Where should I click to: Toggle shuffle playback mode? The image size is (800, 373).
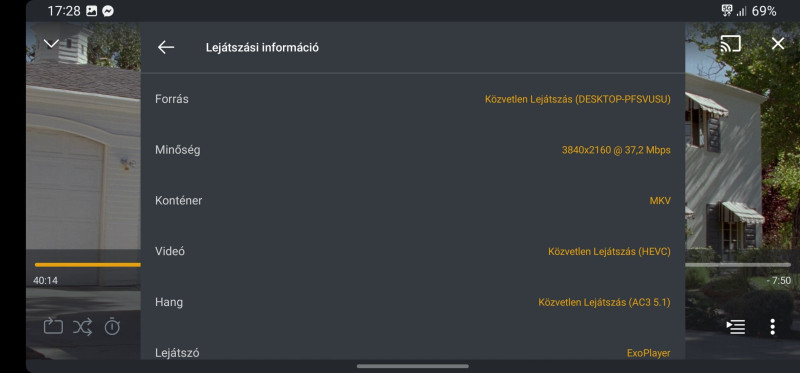(83, 327)
